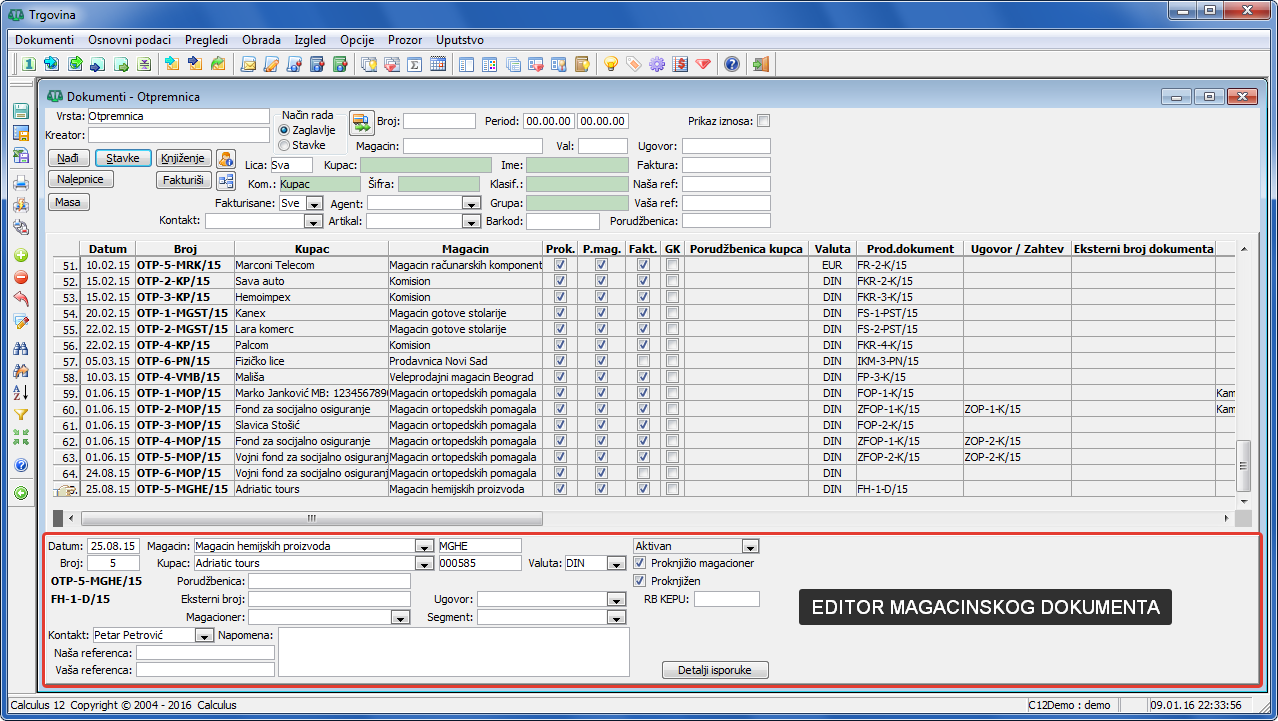Click the yellow funnel filter icon

click(21, 414)
